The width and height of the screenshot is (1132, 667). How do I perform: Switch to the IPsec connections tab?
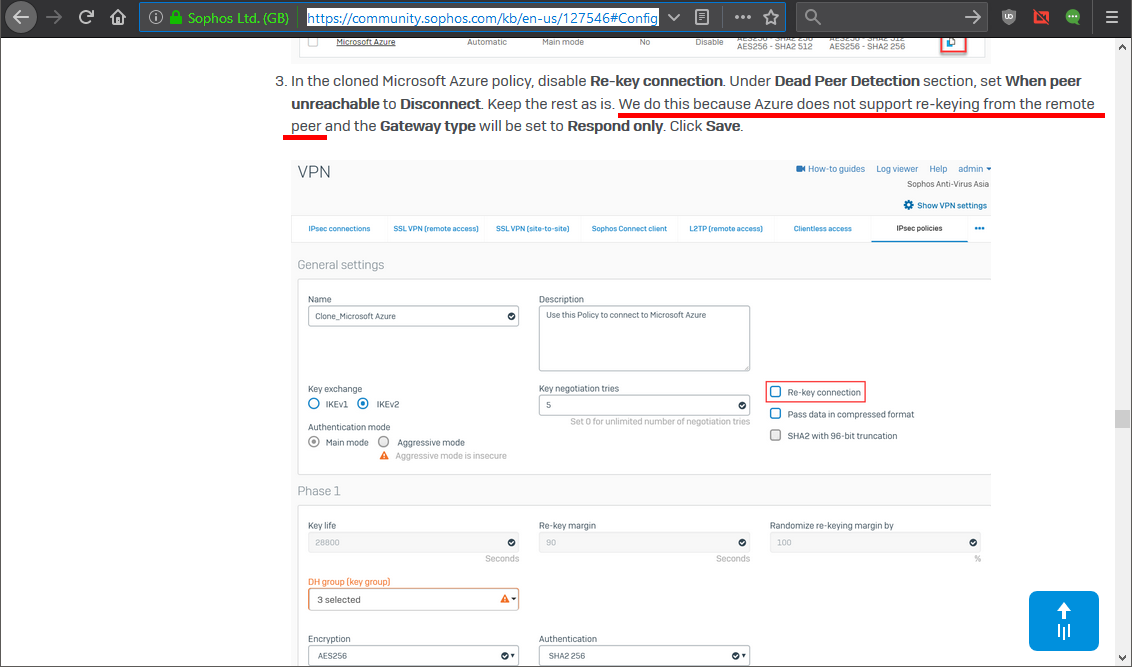(x=338, y=228)
